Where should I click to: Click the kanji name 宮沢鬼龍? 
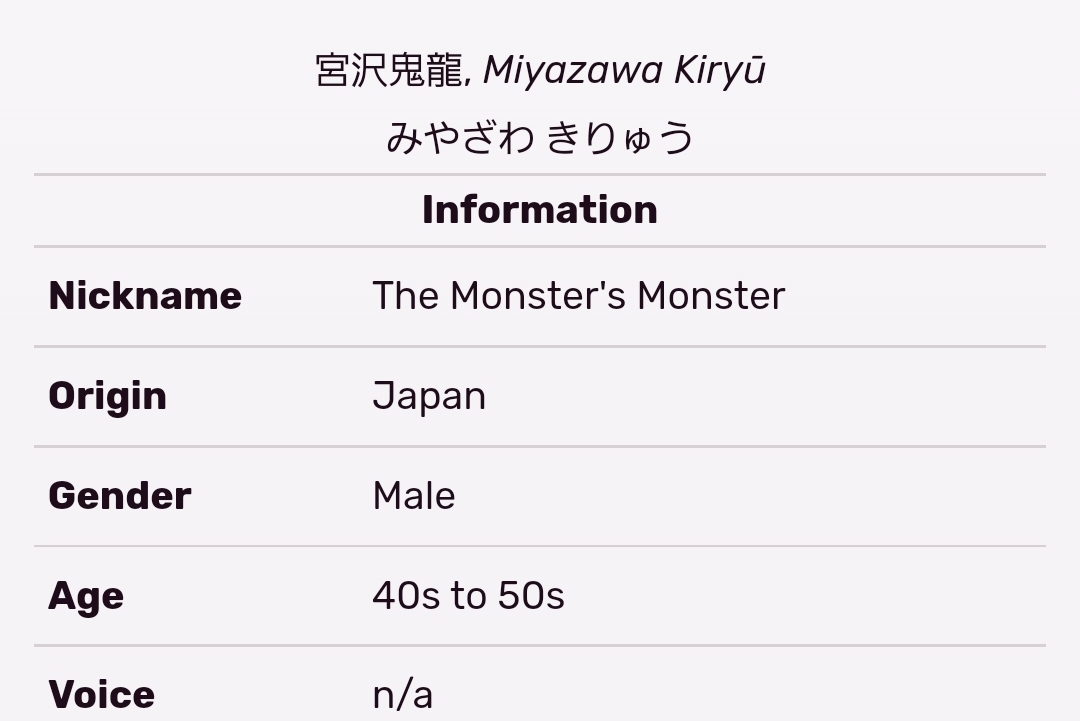pos(390,71)
